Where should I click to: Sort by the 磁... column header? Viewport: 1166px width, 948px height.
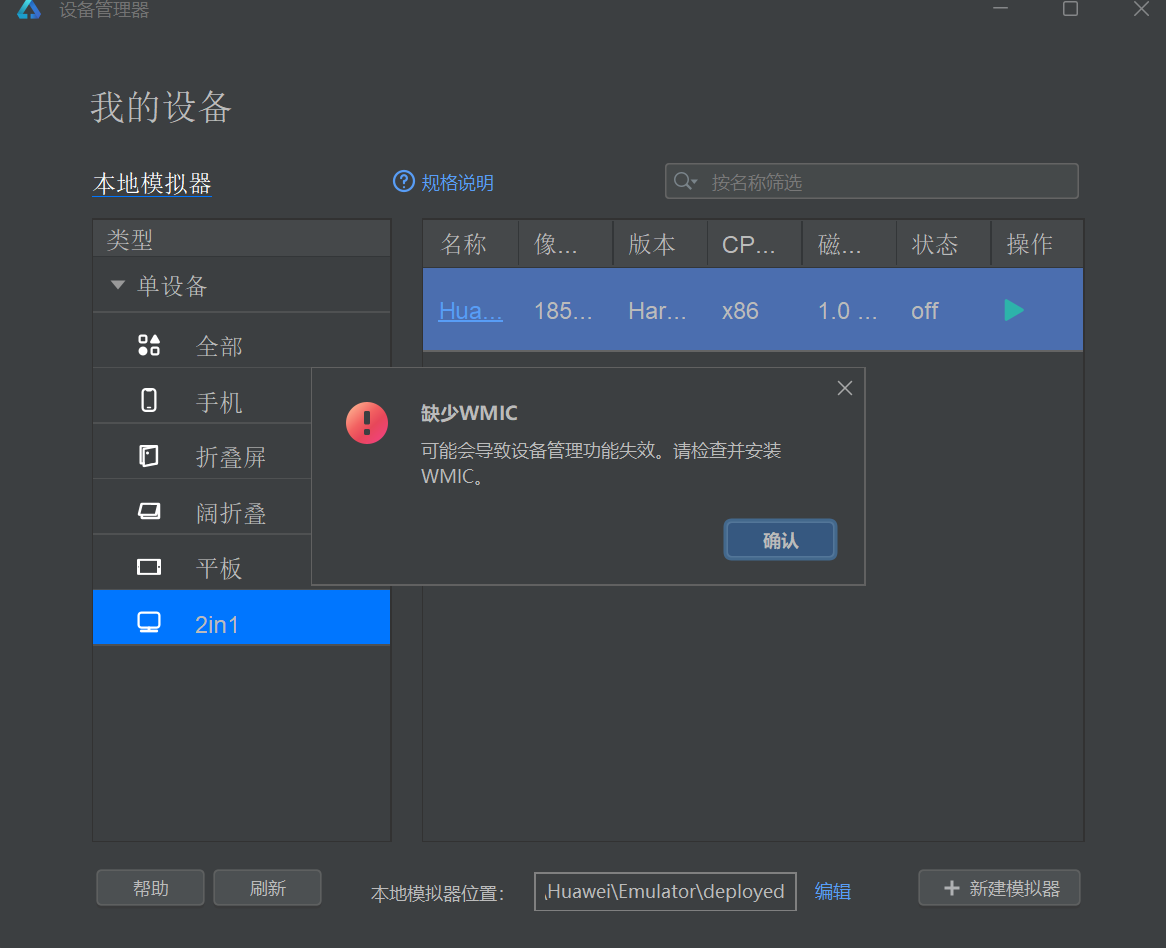click(x=849, y=244)
